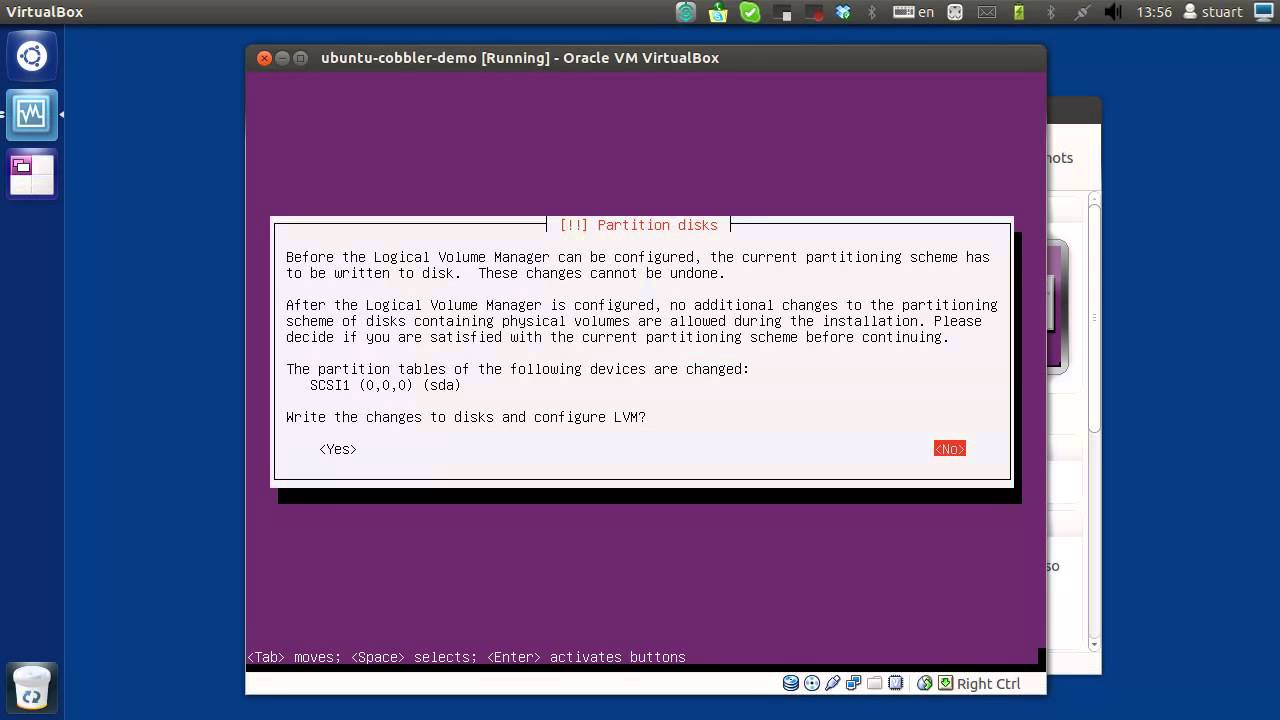Open the messaging envelope indicator
The image size is (1280, 720).
pyautogui.click(x=987, y=12)
